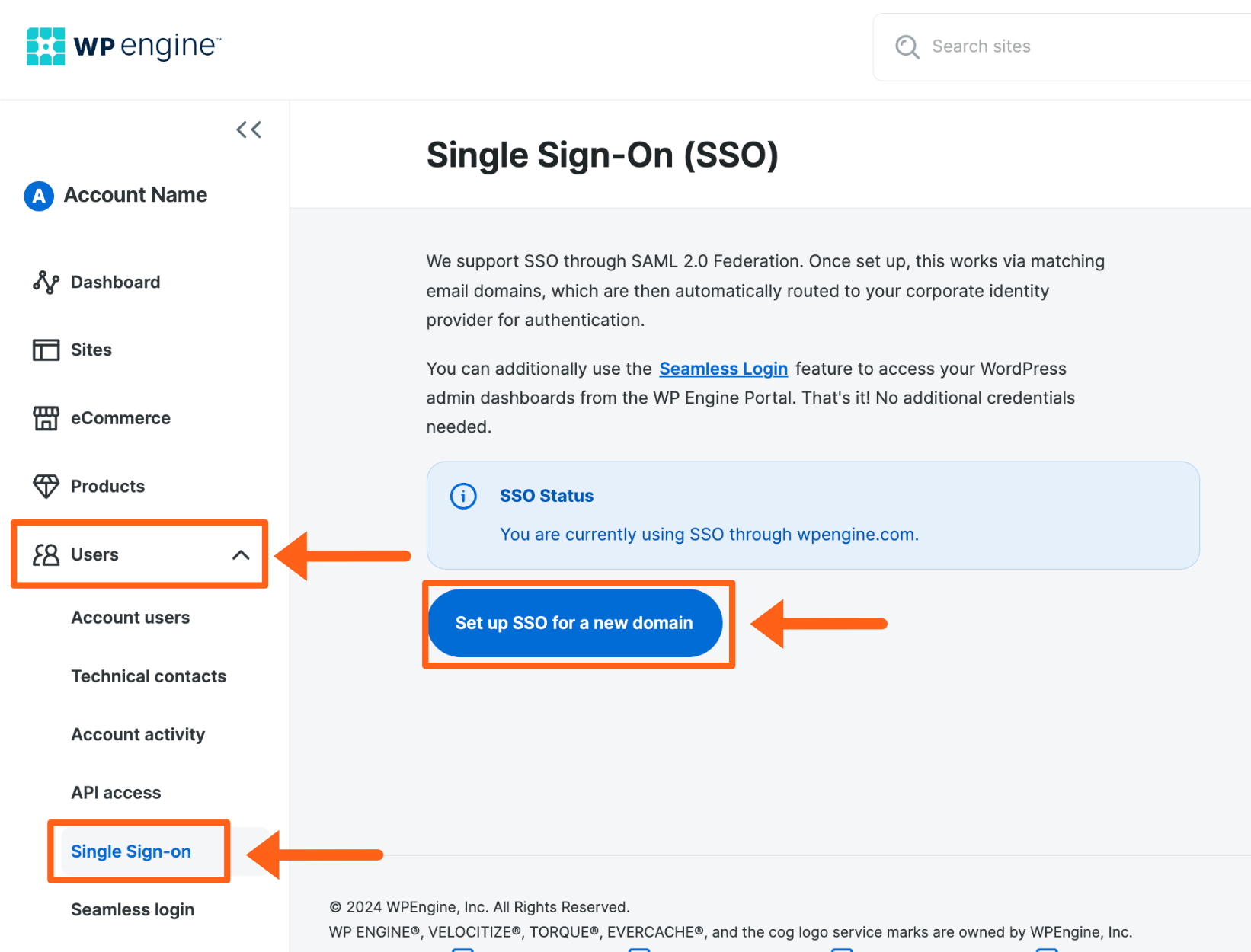
Task: Open Products via the diamond icon
Action: coord(46,486)
